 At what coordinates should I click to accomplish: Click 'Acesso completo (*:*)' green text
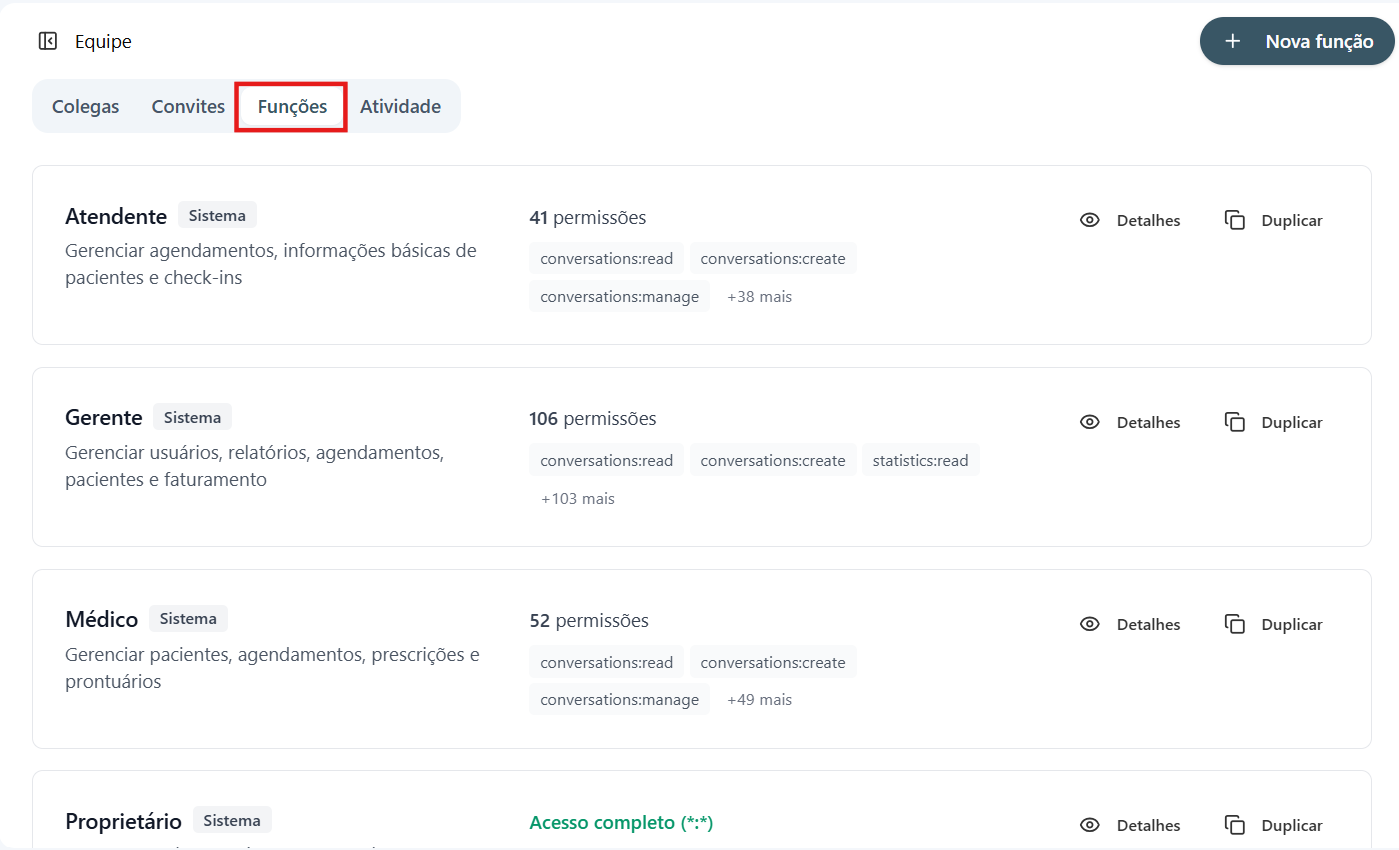pyautogui.click(x=621, y=822)
